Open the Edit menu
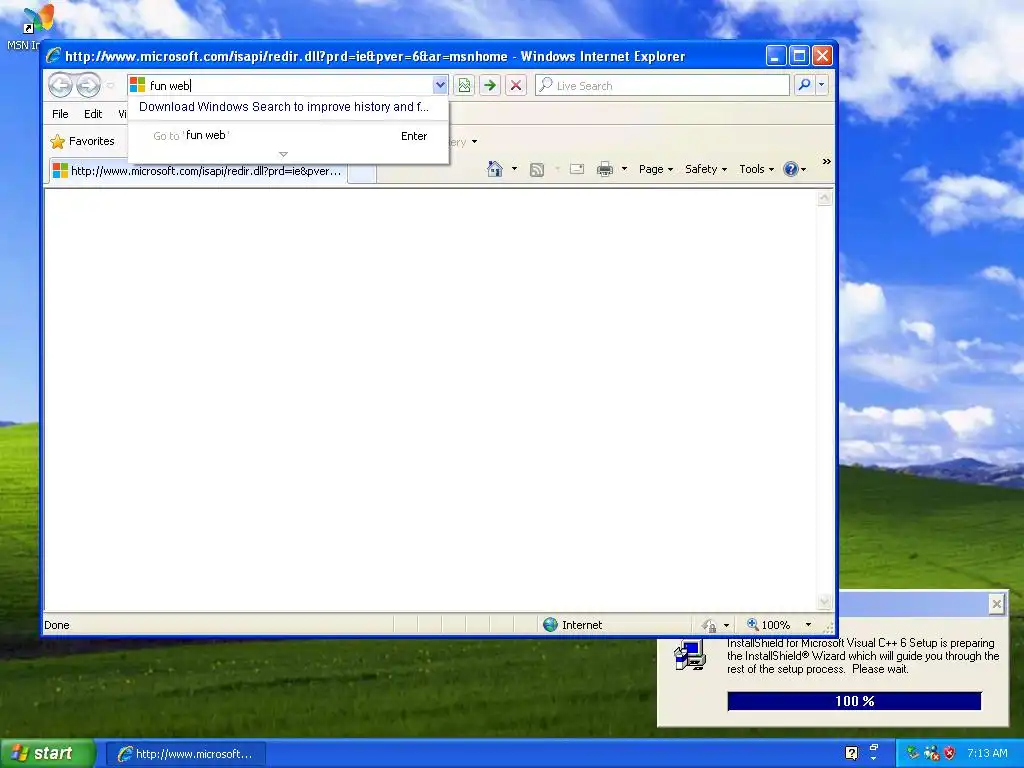The image size is (1024, 768). point(93,114)
